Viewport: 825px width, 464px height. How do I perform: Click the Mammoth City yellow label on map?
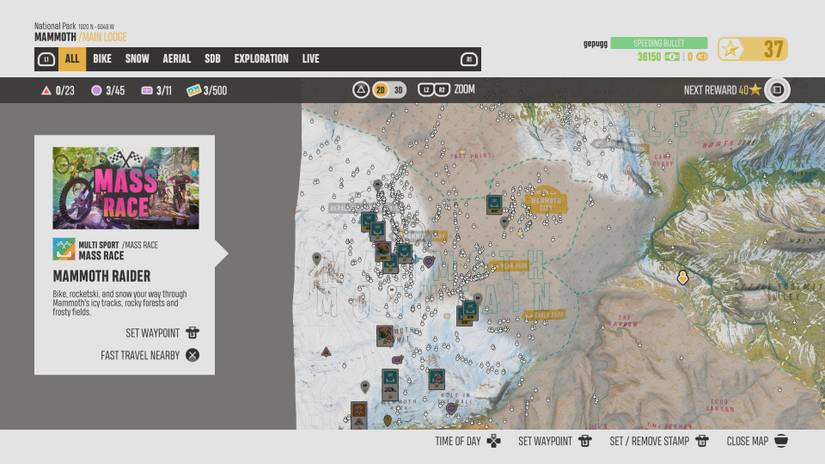pos(546,201)
